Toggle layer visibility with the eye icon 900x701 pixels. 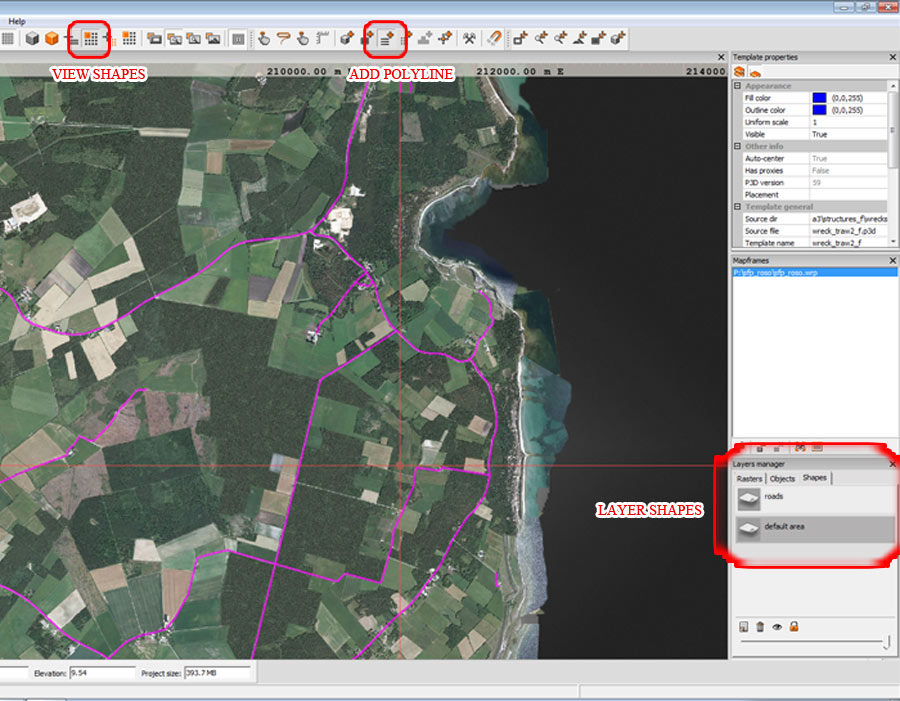point(777,627)
